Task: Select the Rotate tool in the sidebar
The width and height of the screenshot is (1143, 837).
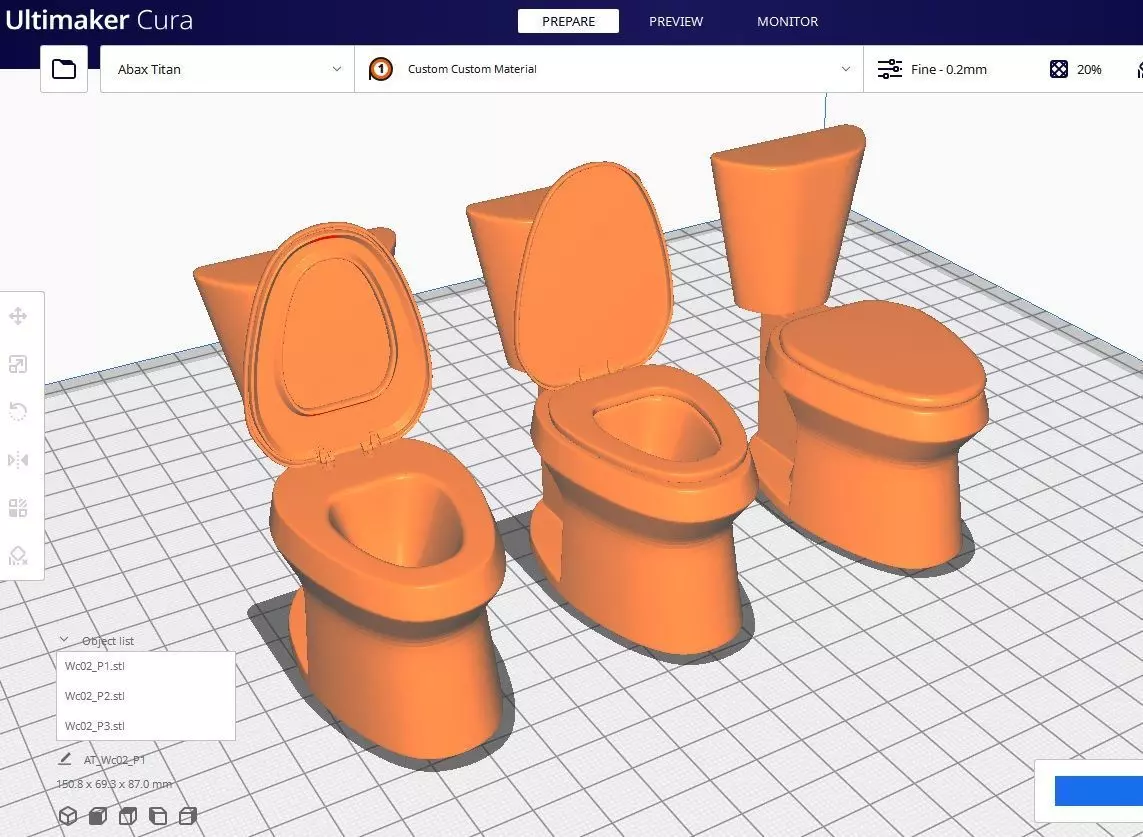Action: tap(18, 412)
